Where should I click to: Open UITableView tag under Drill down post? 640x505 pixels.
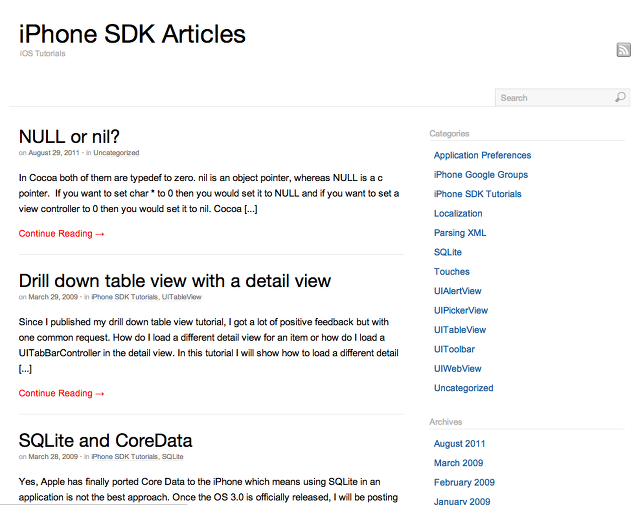click(x=182, y=297)
